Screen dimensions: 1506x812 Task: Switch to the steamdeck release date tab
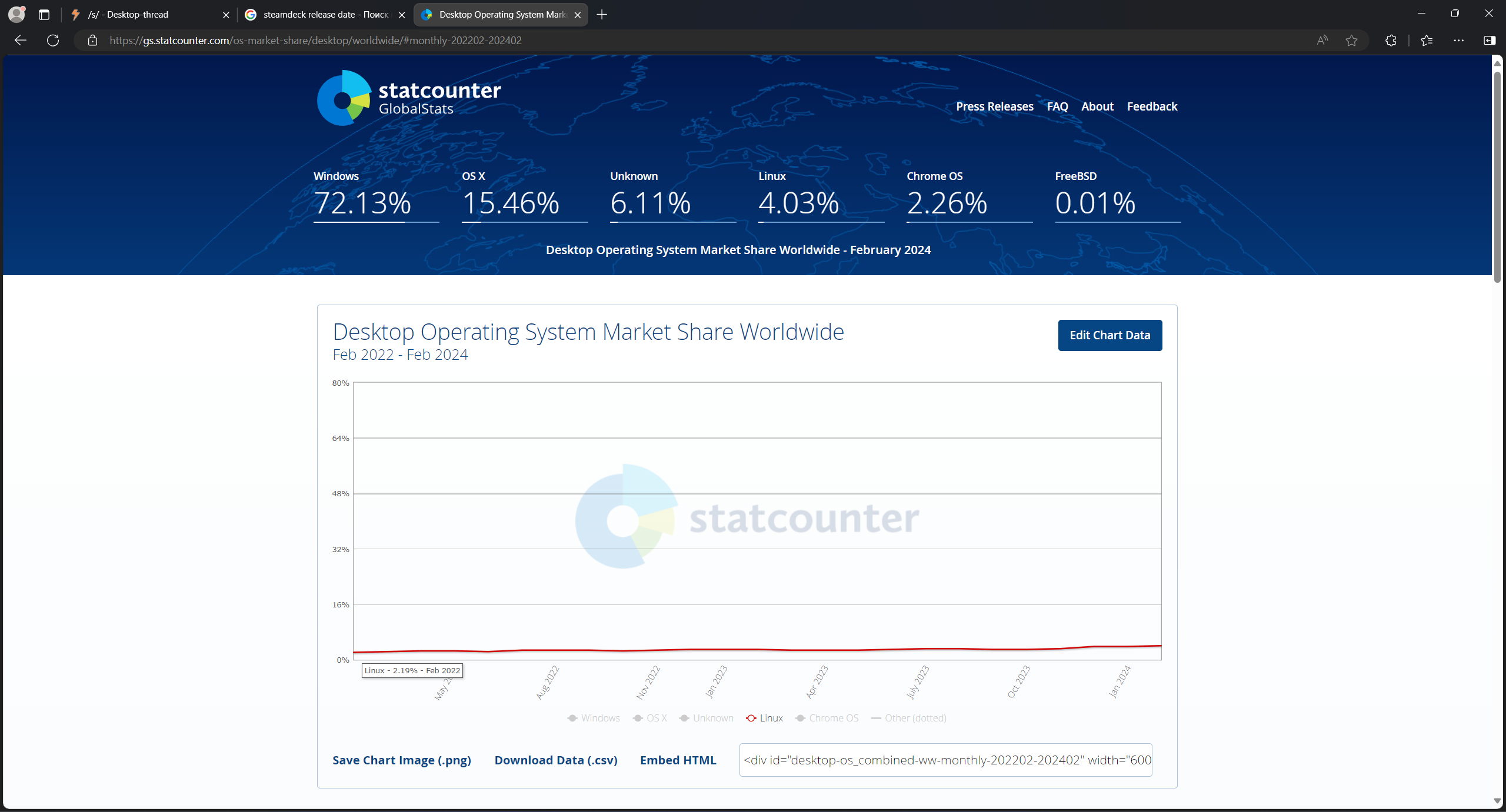coord(325,15)
